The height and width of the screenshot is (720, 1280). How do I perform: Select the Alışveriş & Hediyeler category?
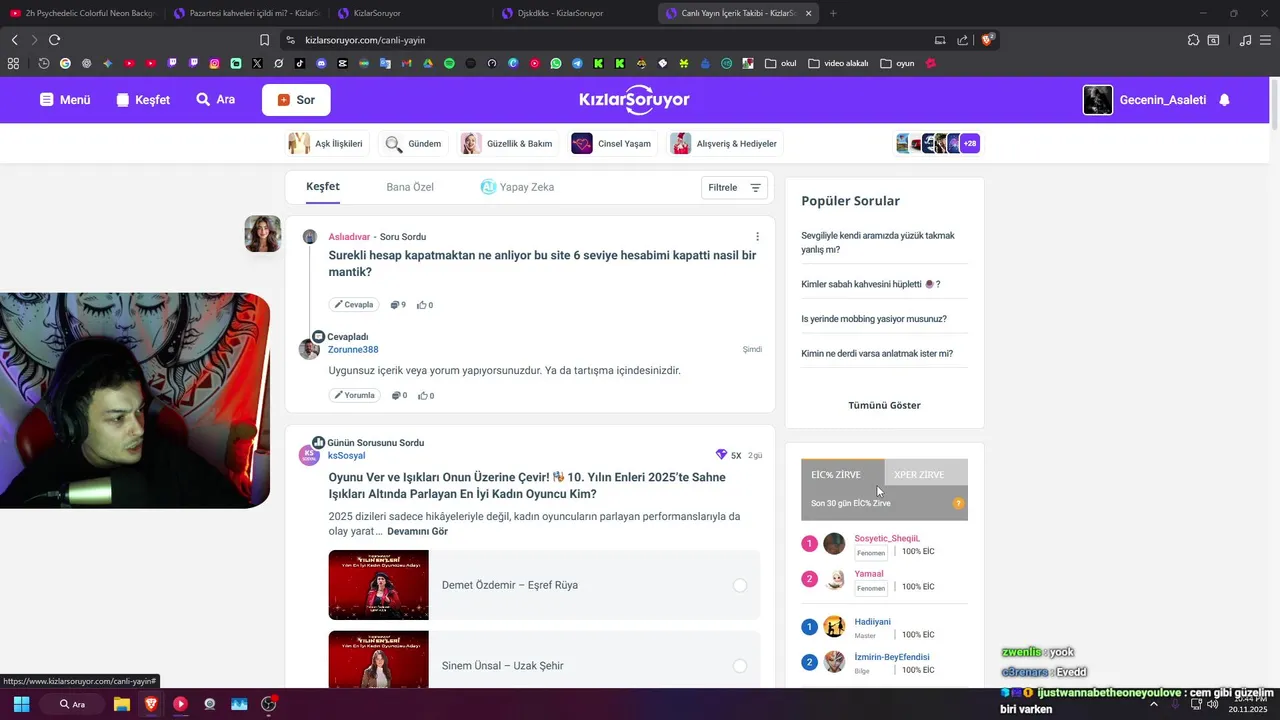tap(724, 144)
